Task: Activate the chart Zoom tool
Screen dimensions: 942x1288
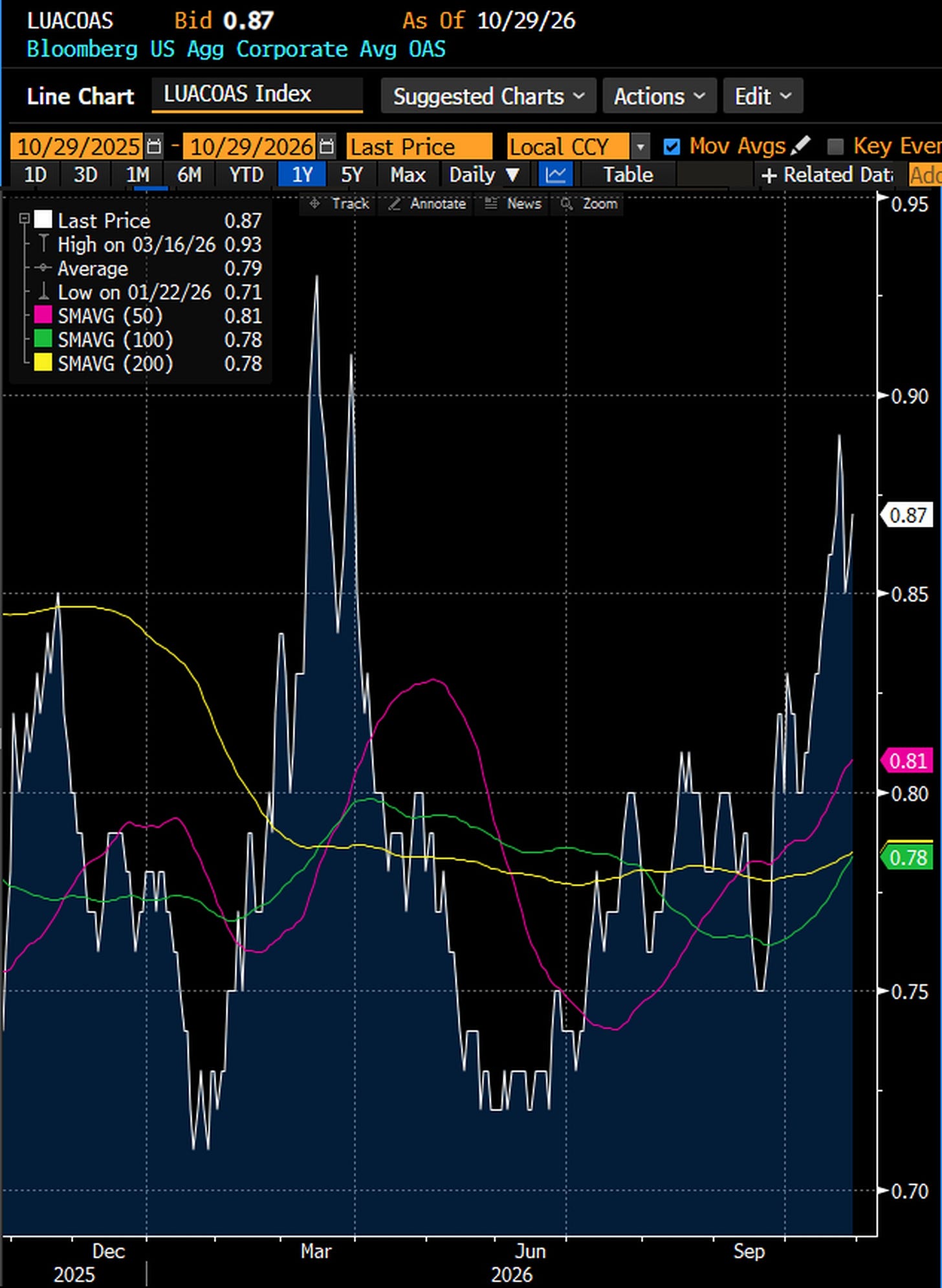Action: [589, 204]
